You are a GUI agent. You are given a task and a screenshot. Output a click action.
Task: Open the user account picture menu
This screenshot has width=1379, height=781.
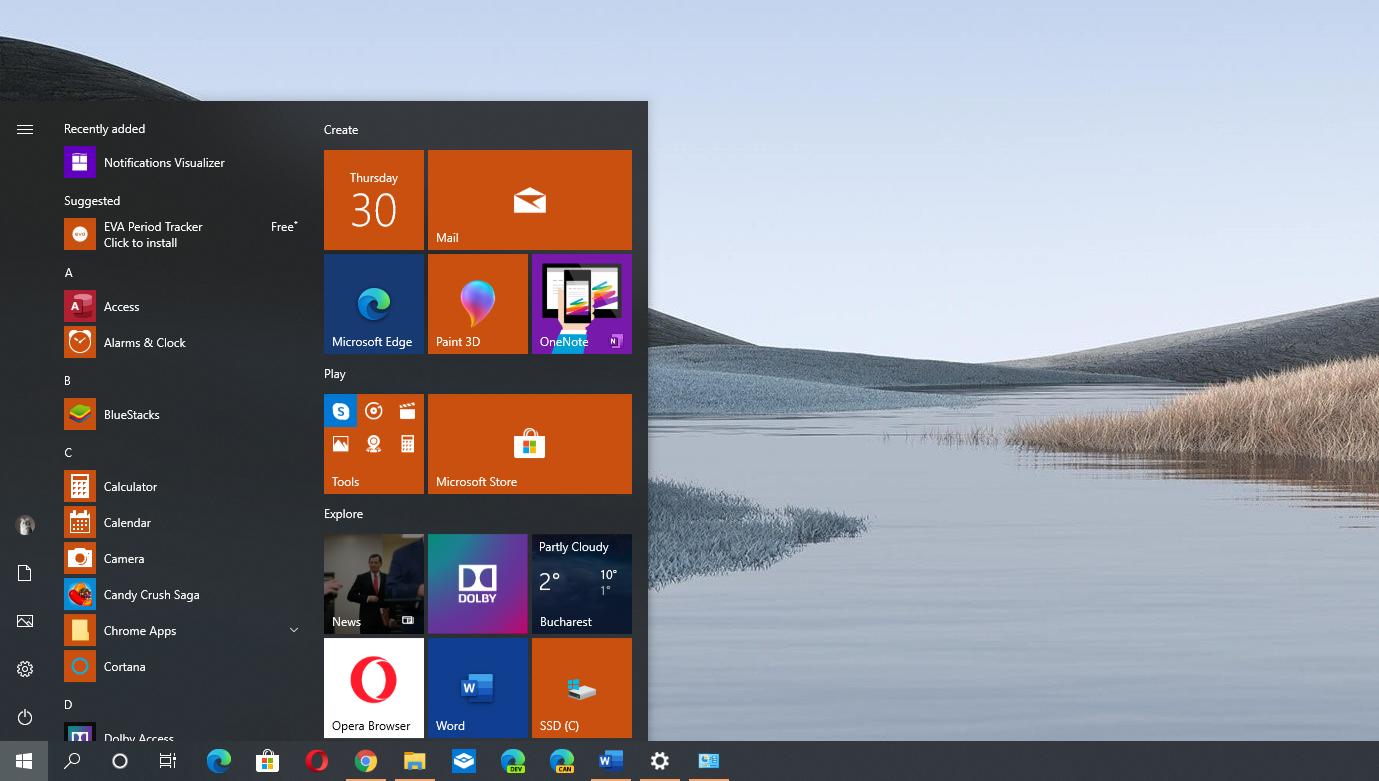[25, 525]
